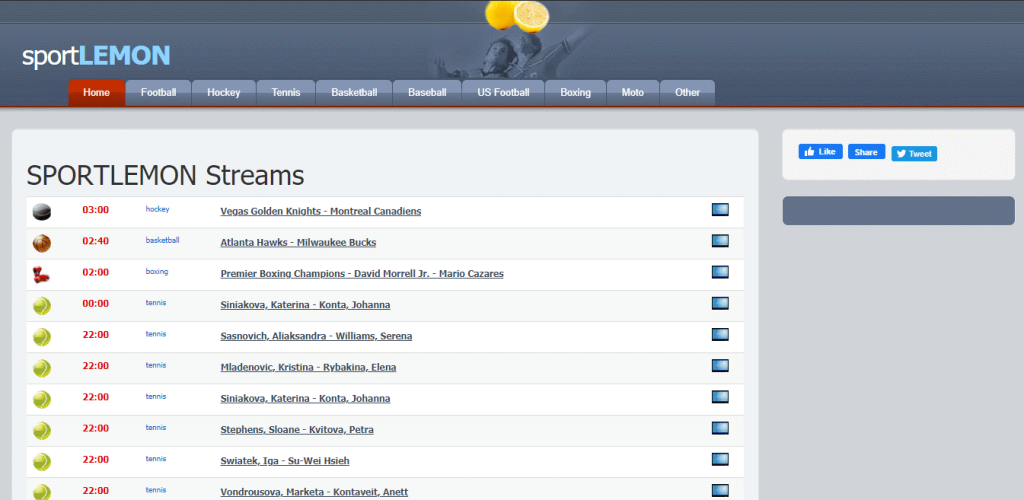
Task: Click the basketball icon for Hawks game
Action: point(42,243)
